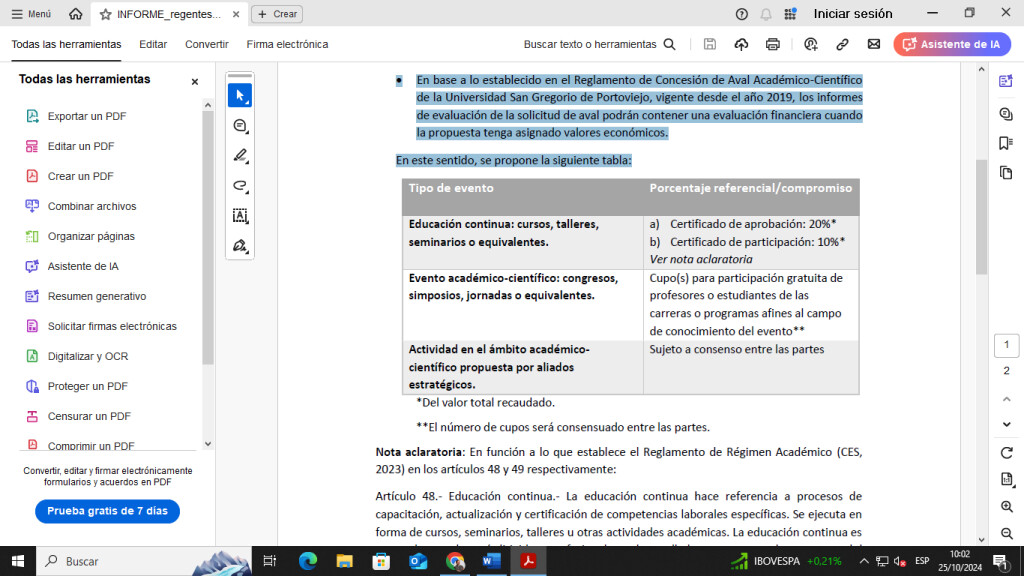Screen dimensions: 1024x576
Task: Go to previous page with up chevron
Action: coord(1006,399)
